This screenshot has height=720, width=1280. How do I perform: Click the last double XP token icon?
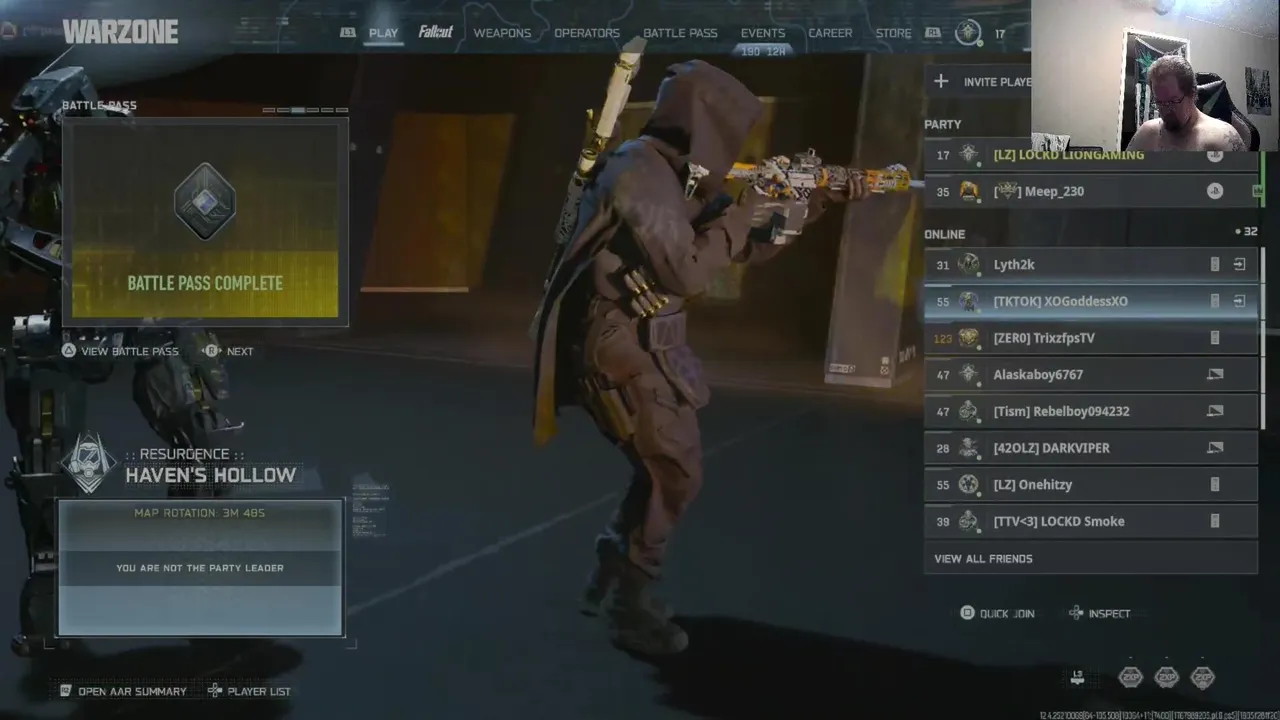(1202, 678)
